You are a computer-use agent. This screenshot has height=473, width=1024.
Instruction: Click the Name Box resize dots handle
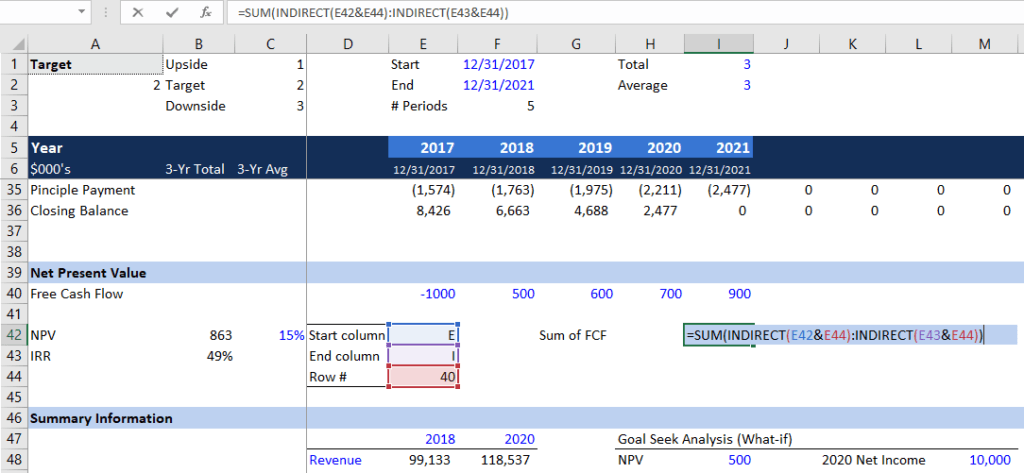point(105,14)
